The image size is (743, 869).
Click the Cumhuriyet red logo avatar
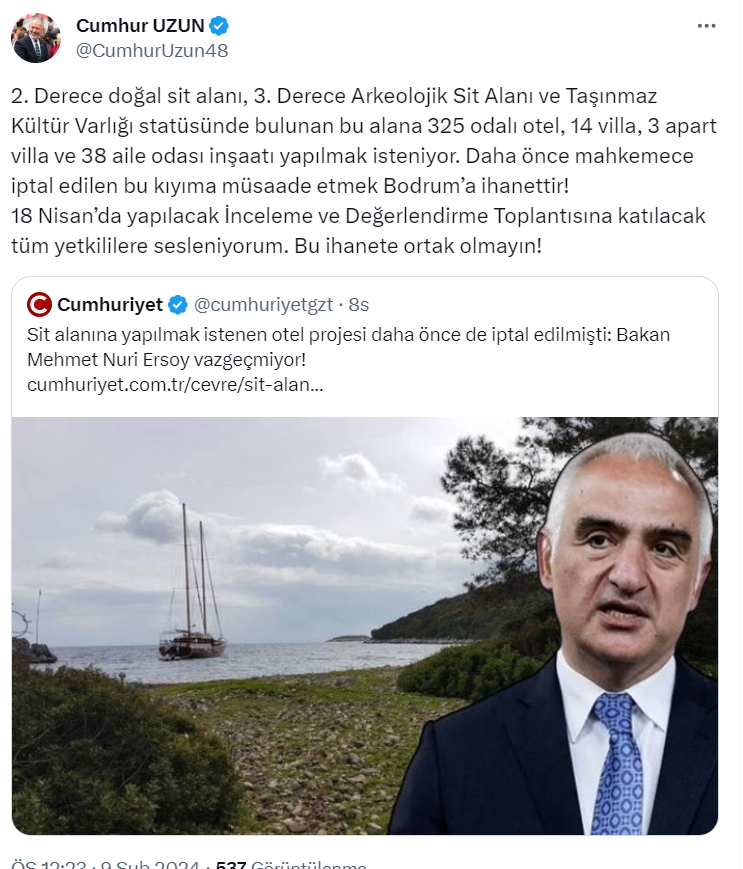coord(39,305)
